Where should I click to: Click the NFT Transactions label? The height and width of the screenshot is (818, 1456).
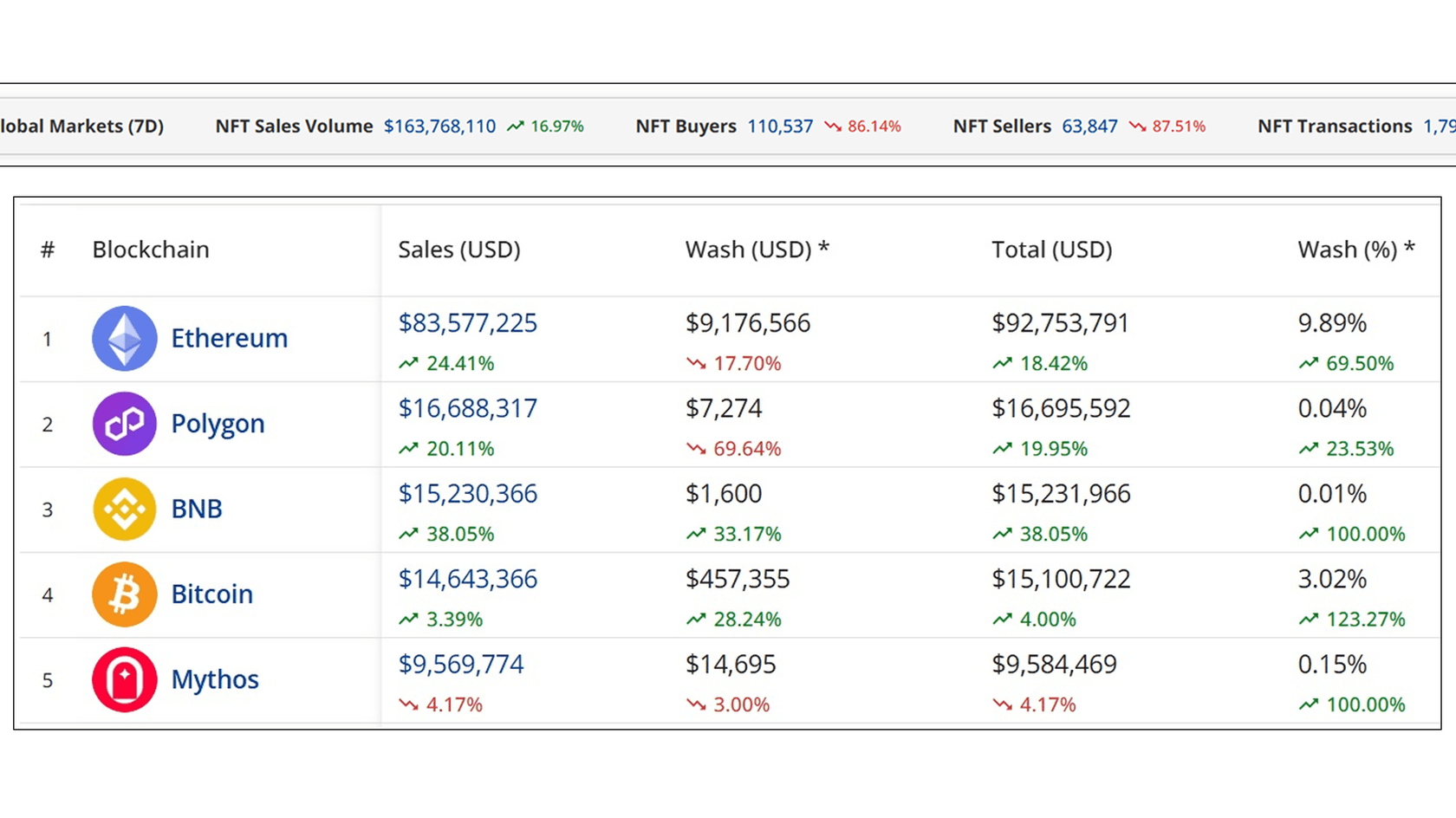coord(1335,127)
